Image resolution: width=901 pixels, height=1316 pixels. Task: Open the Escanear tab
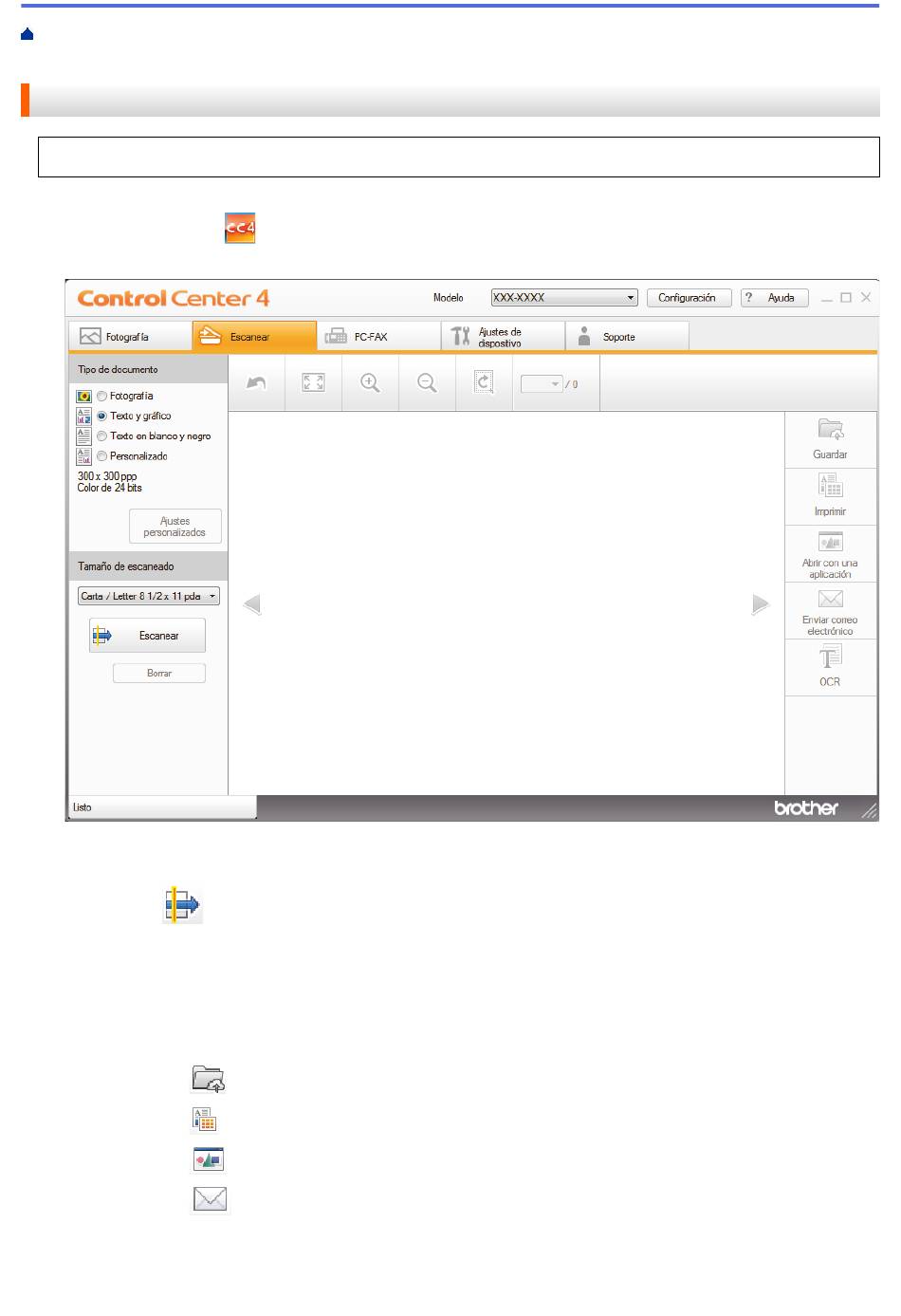pos(254,337)
